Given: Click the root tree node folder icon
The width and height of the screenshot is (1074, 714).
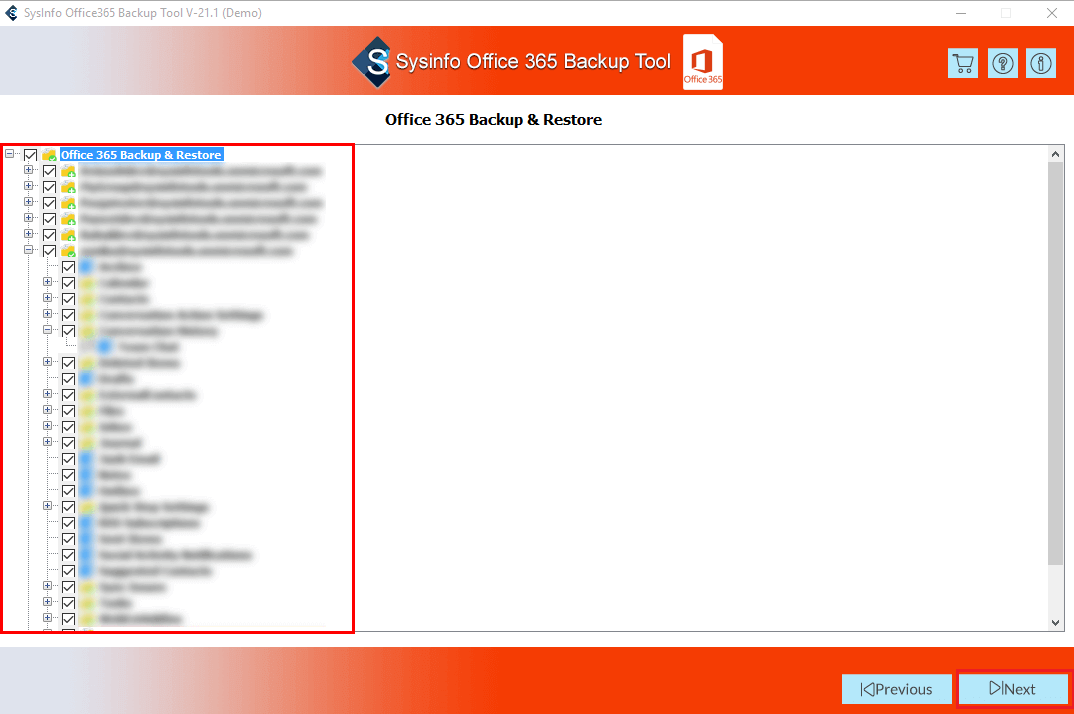Looking at the screenshot, I should click(49, 155).
